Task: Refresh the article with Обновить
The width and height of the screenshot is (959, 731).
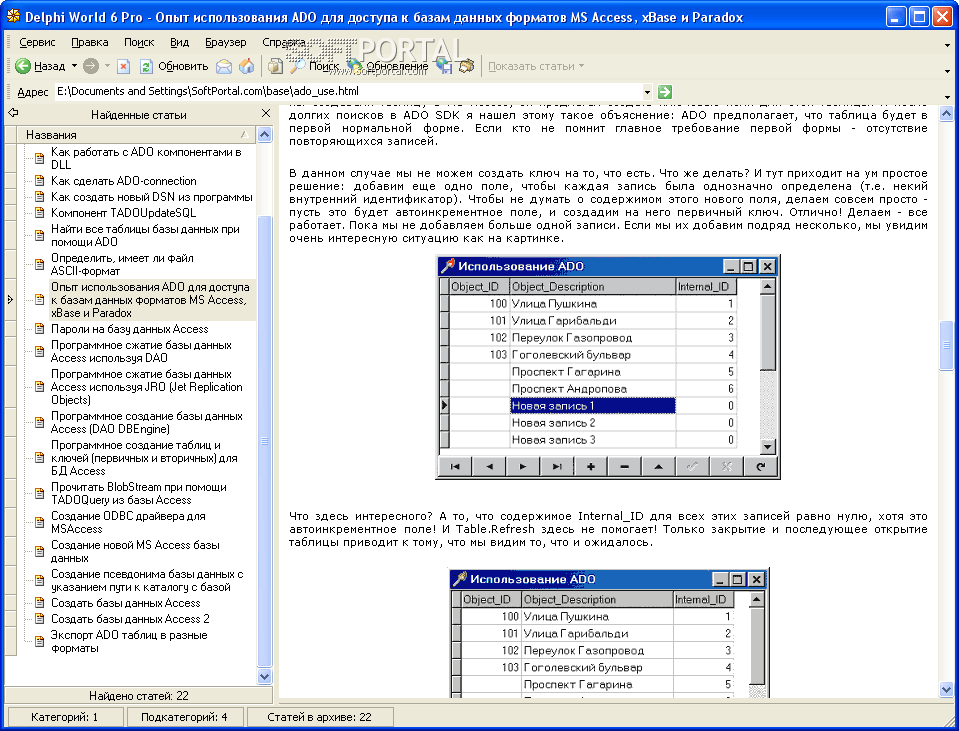Action: coord(174,66)
